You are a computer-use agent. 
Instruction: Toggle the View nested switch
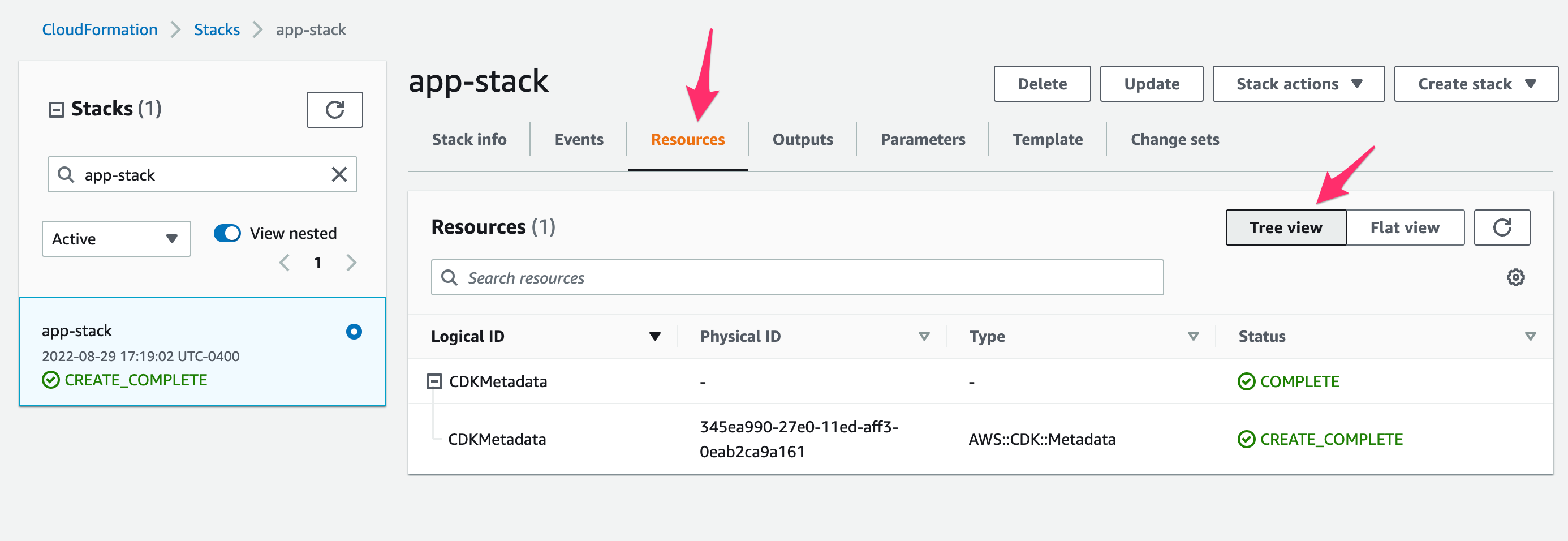(x=227, y=233)
